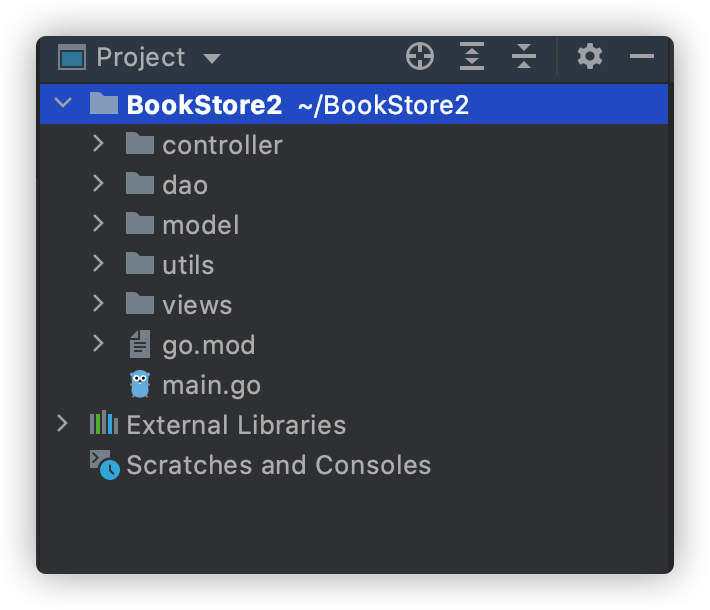Open the Project view dropdown arrow

211,58
